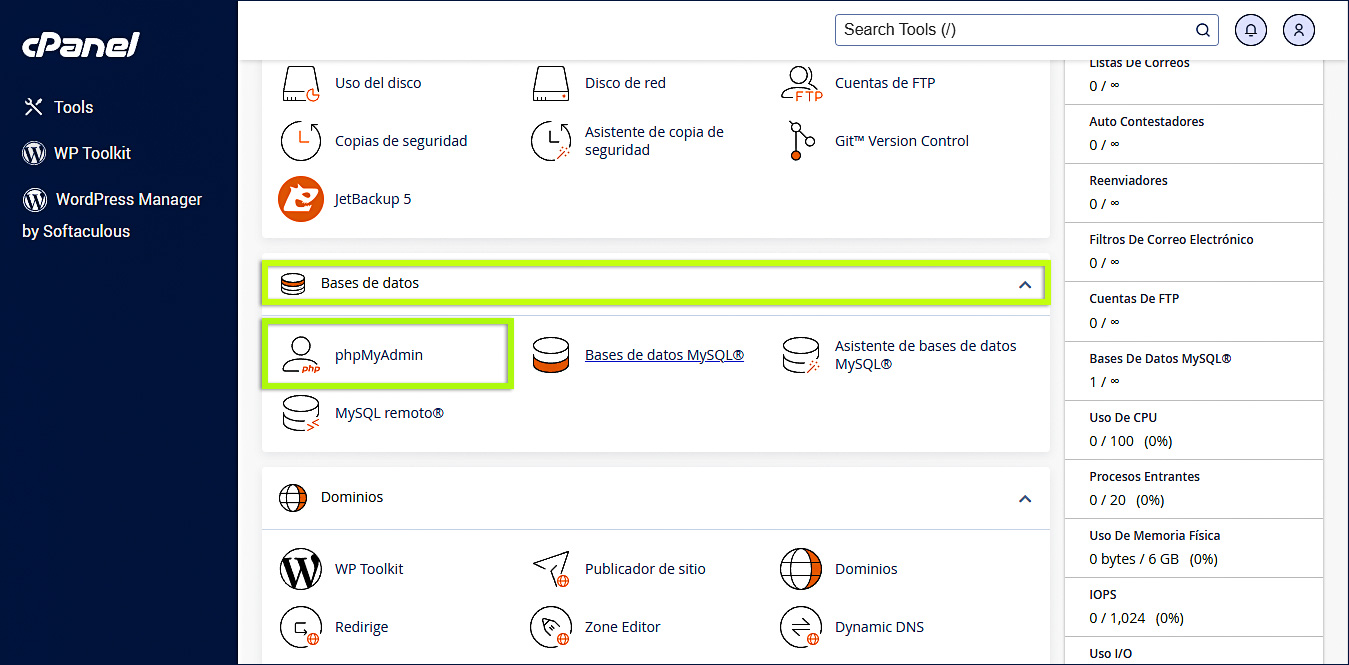Open WordPress Manager by Softaculous sidebar item
Viewport: 1349px width, 665px height.
click(112, 215)
